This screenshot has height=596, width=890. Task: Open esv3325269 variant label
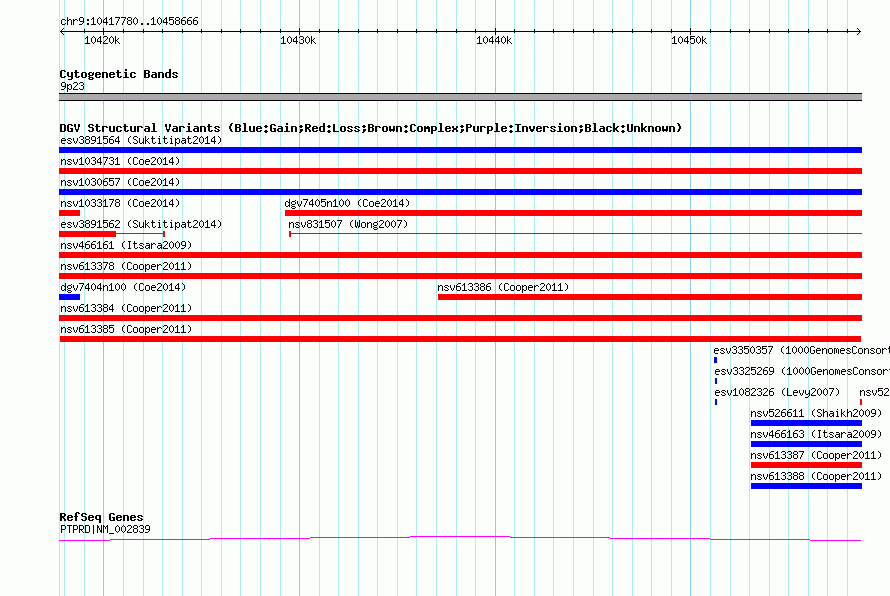coord(801,371)
